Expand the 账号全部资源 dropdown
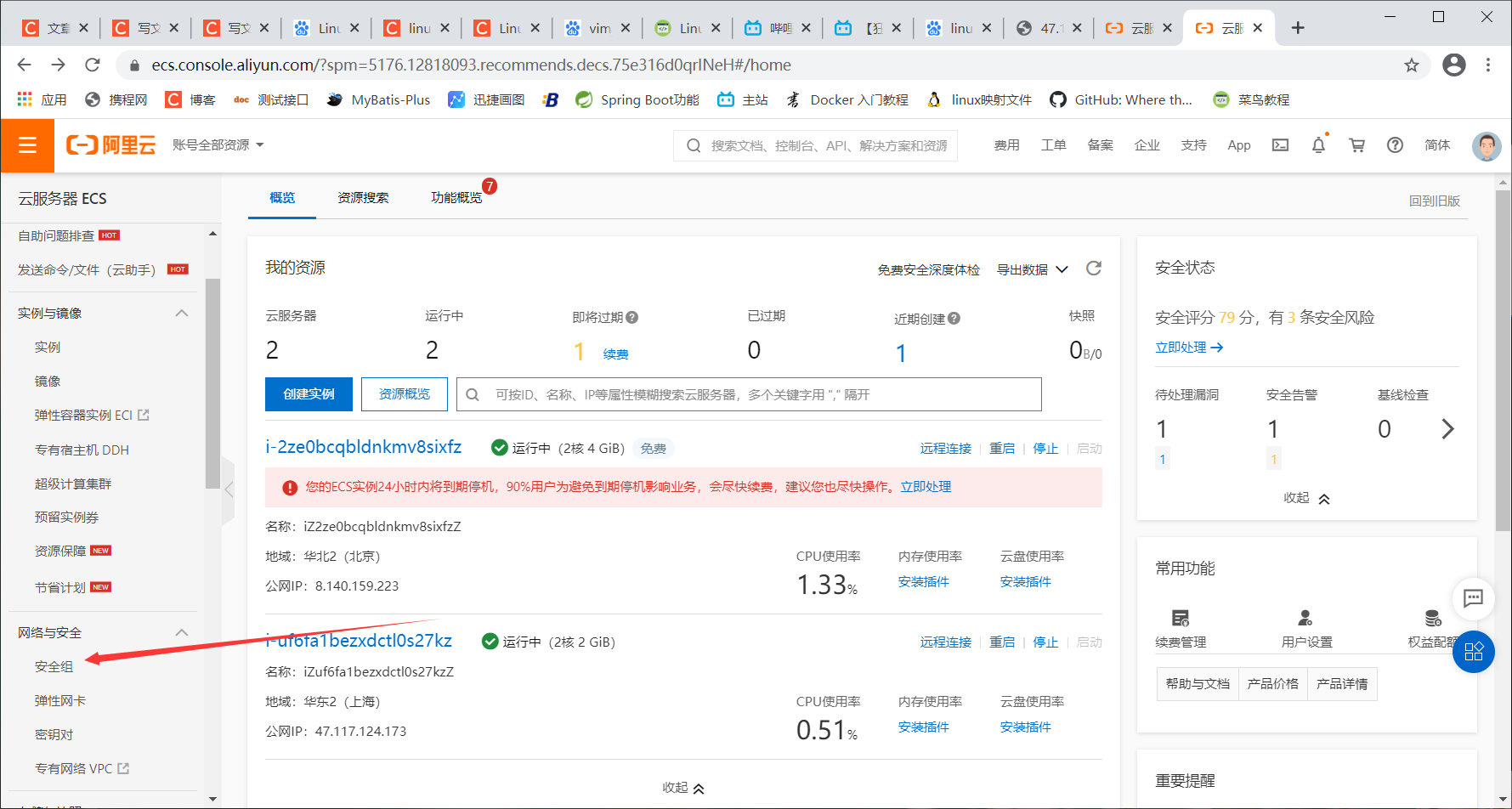The height and width of the screenshot is (809, 1512). pyautogui.click(x=218, y=145)
